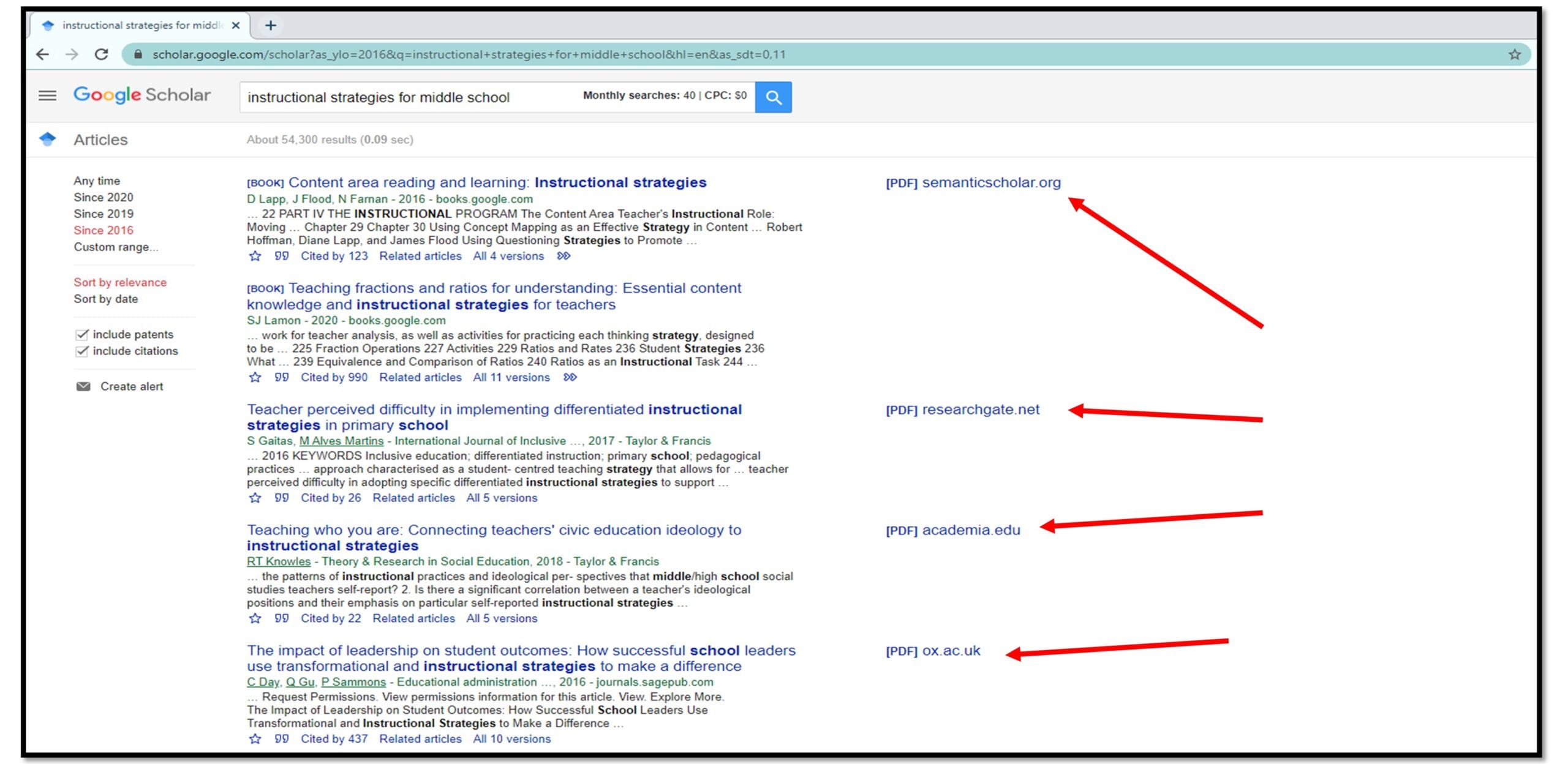Save the Content area reading result with star
The height and width of the screenshot is (764, 1568).
click(x=255, y=257)
